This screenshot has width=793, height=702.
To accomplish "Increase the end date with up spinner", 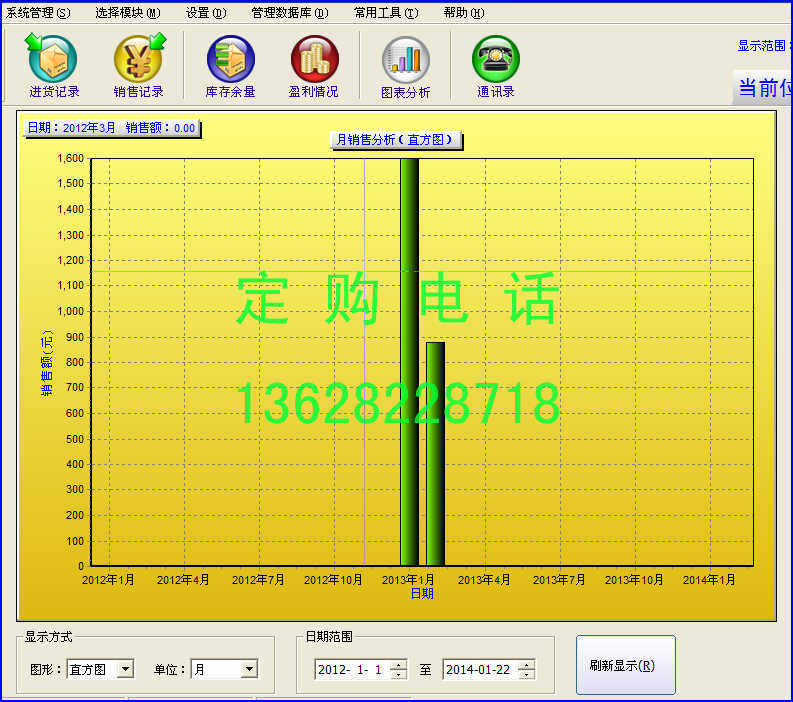I will click(526, 665).
